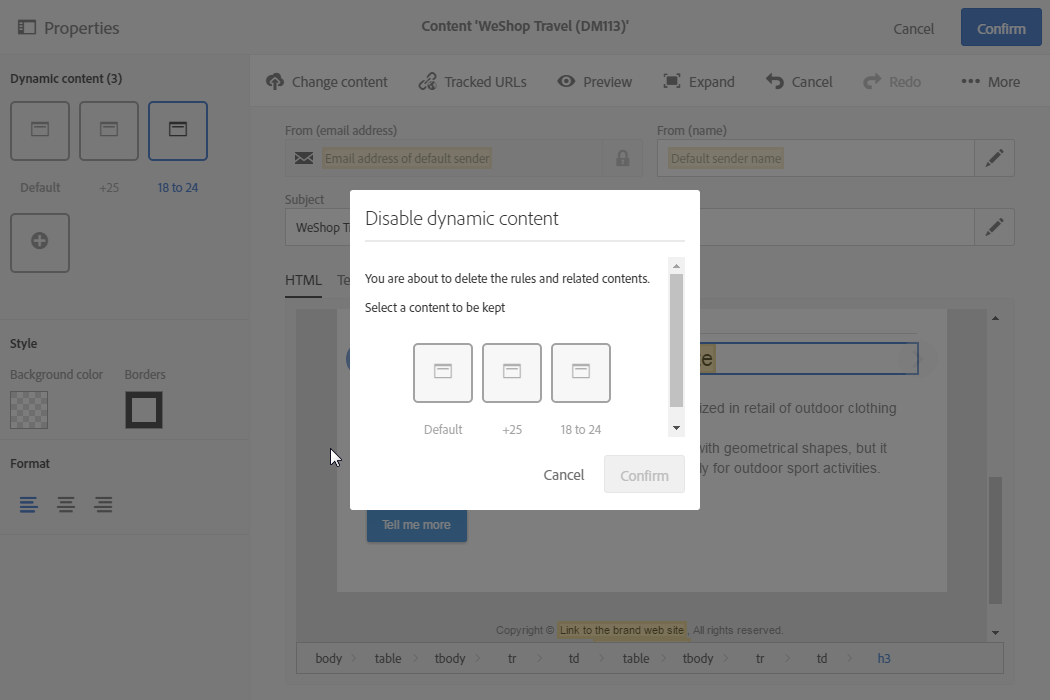Confirm the content at top right
Image resolution: width=1050 pixels, height=700 pixels.
pos(1001,28)
